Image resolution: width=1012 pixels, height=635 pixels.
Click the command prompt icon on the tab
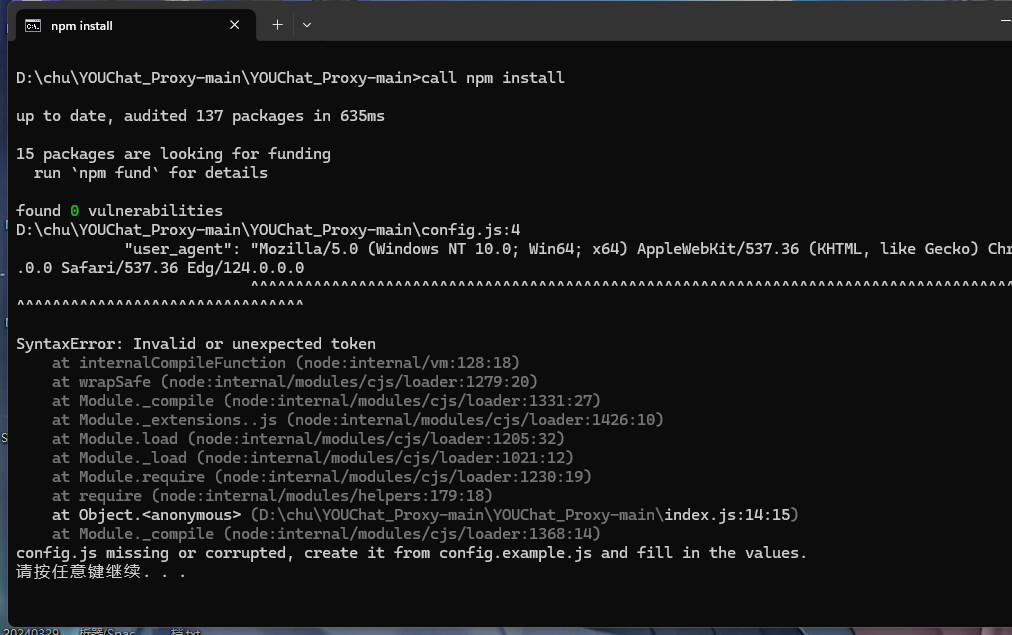(x=33, y=25)
